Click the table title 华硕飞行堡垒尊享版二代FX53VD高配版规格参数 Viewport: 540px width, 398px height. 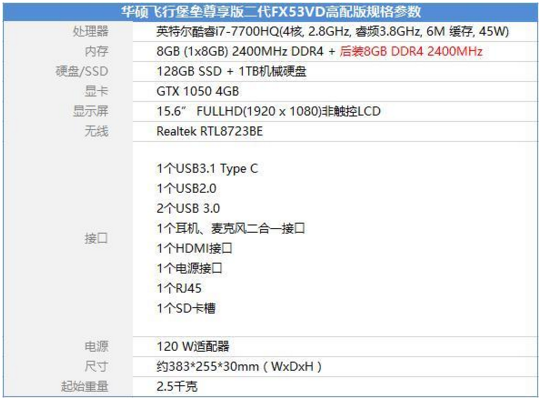click(271, 12)
